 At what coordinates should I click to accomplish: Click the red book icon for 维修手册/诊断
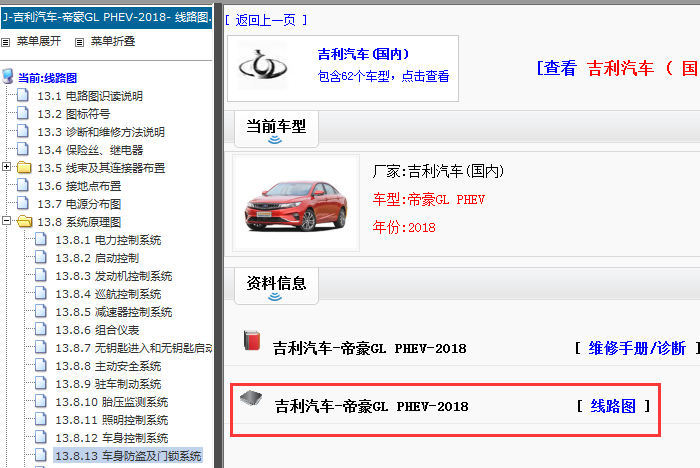(x=252, y=340)
